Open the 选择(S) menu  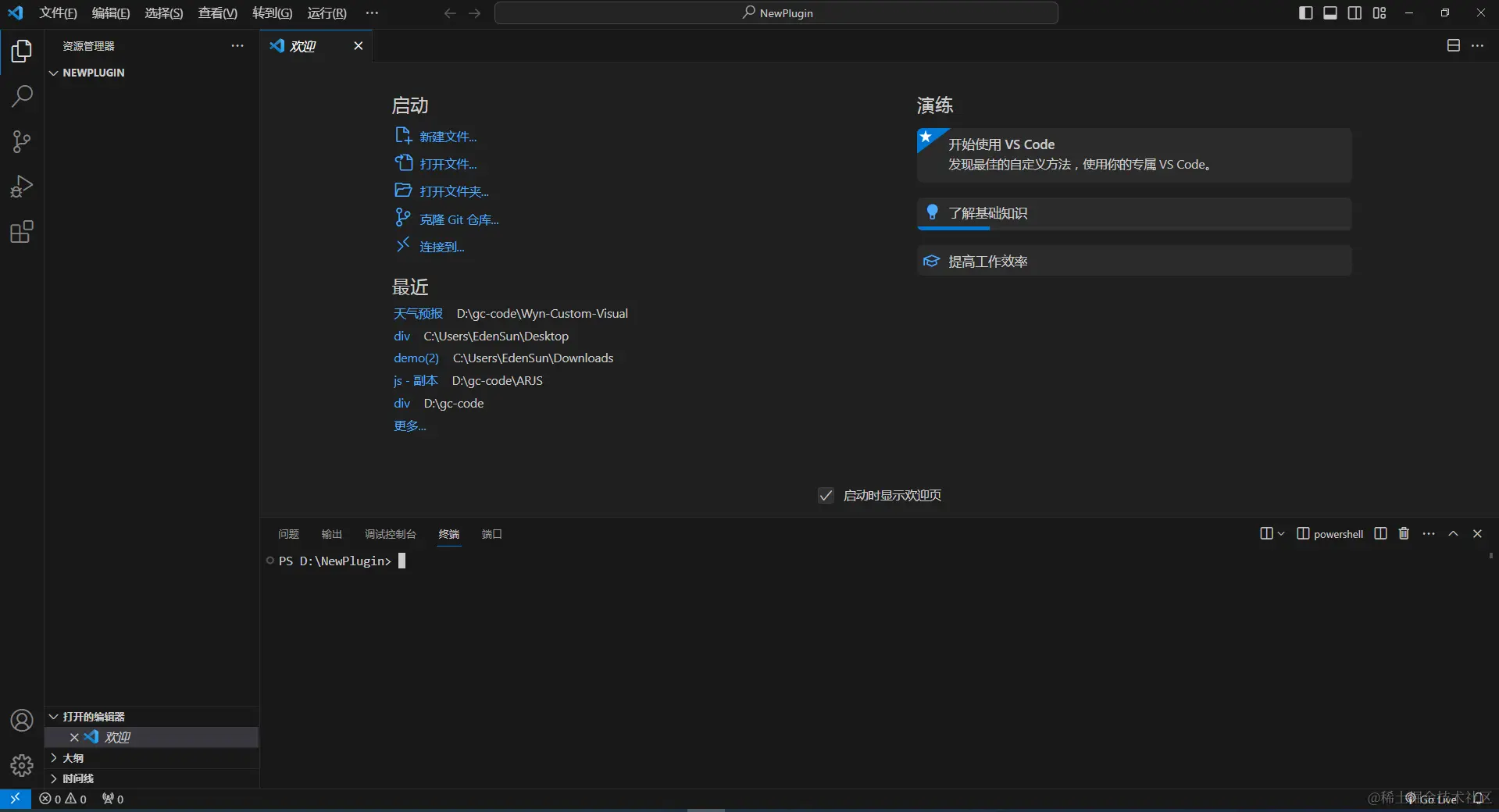point(164,13)
